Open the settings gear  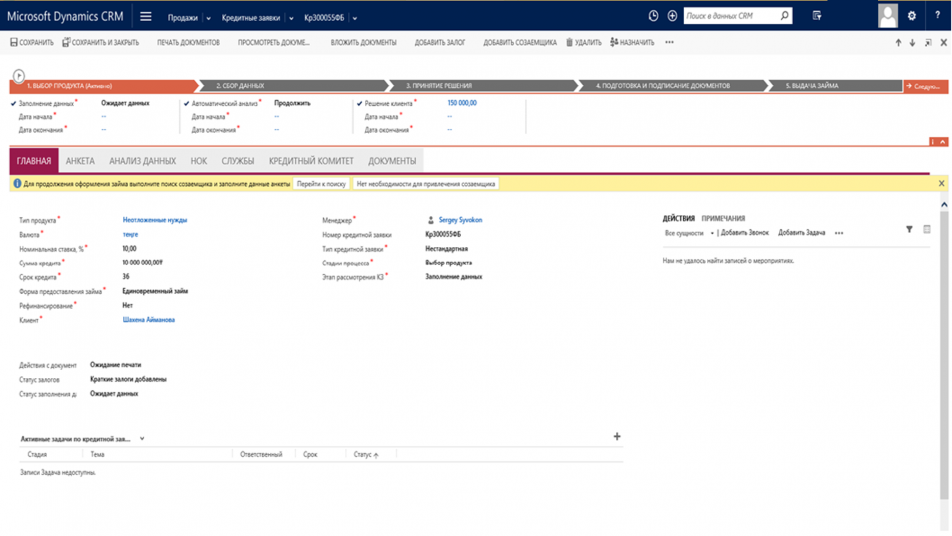click(x=912, y=16)
